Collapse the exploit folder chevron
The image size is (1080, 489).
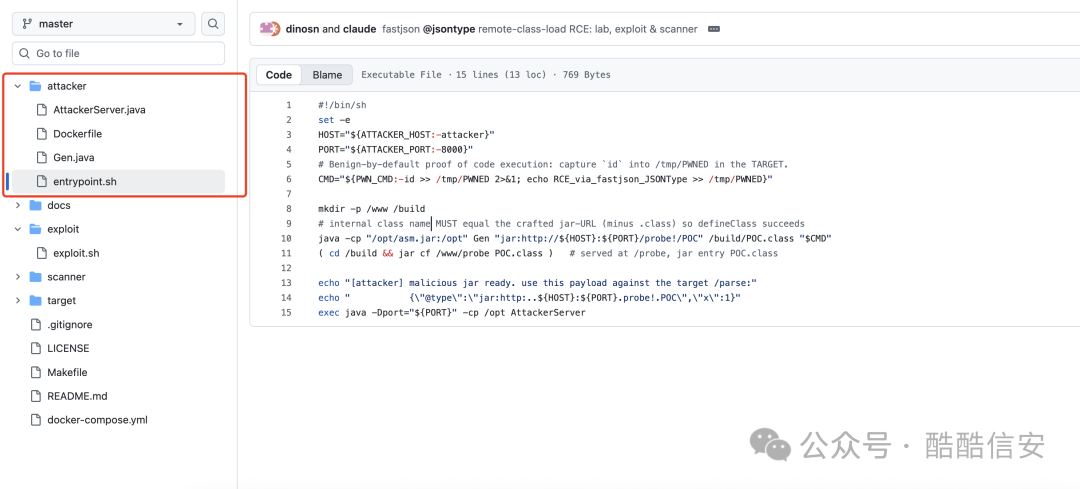coord(18,229)
